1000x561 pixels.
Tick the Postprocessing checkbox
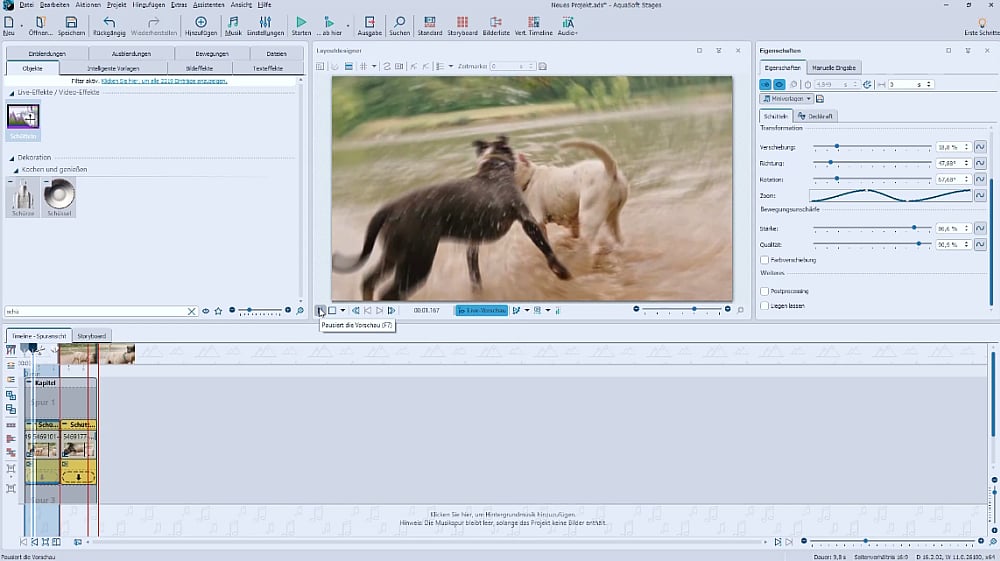click(x=765, y=292)
